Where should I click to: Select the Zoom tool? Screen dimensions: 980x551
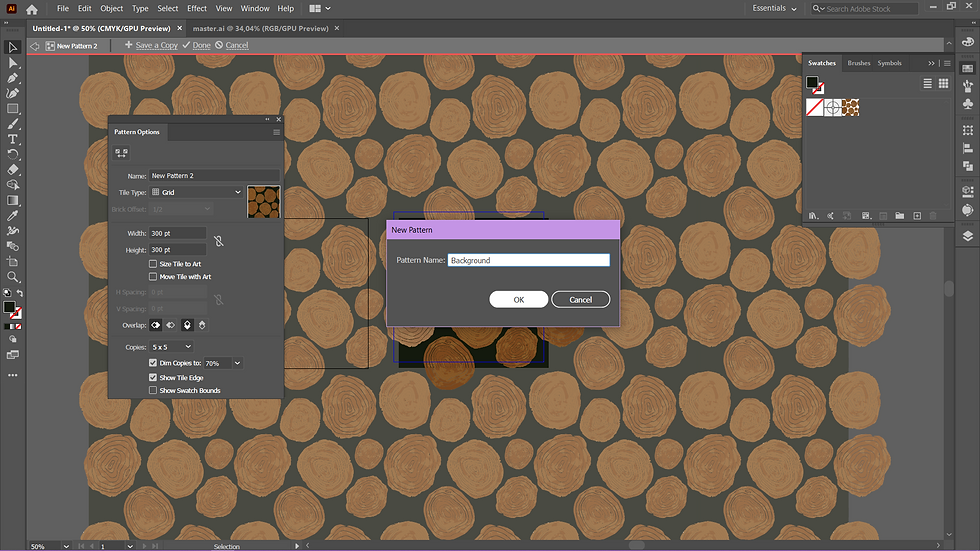click(12, 277)
